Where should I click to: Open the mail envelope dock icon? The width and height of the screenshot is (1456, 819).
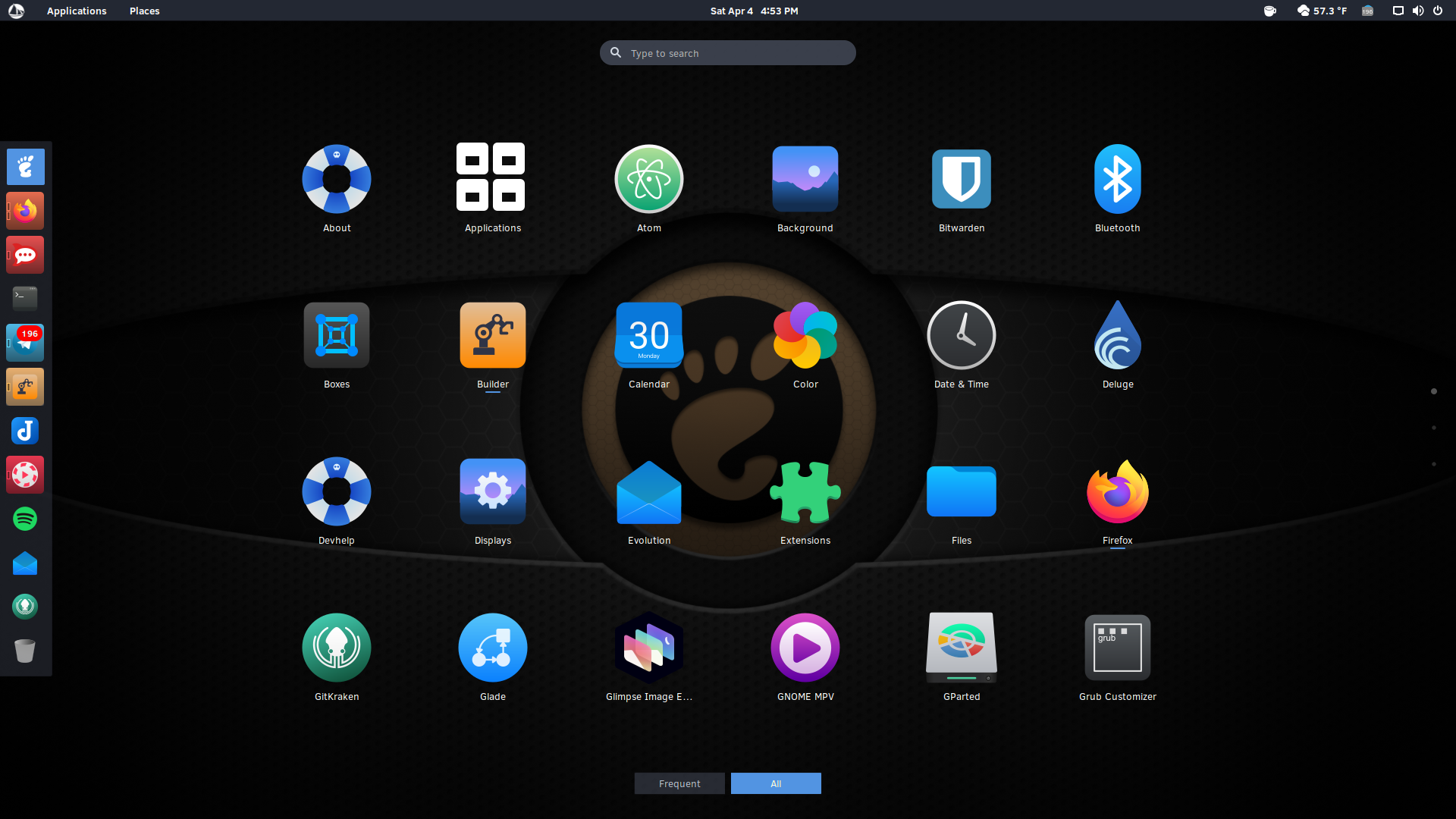coord(25,563)
